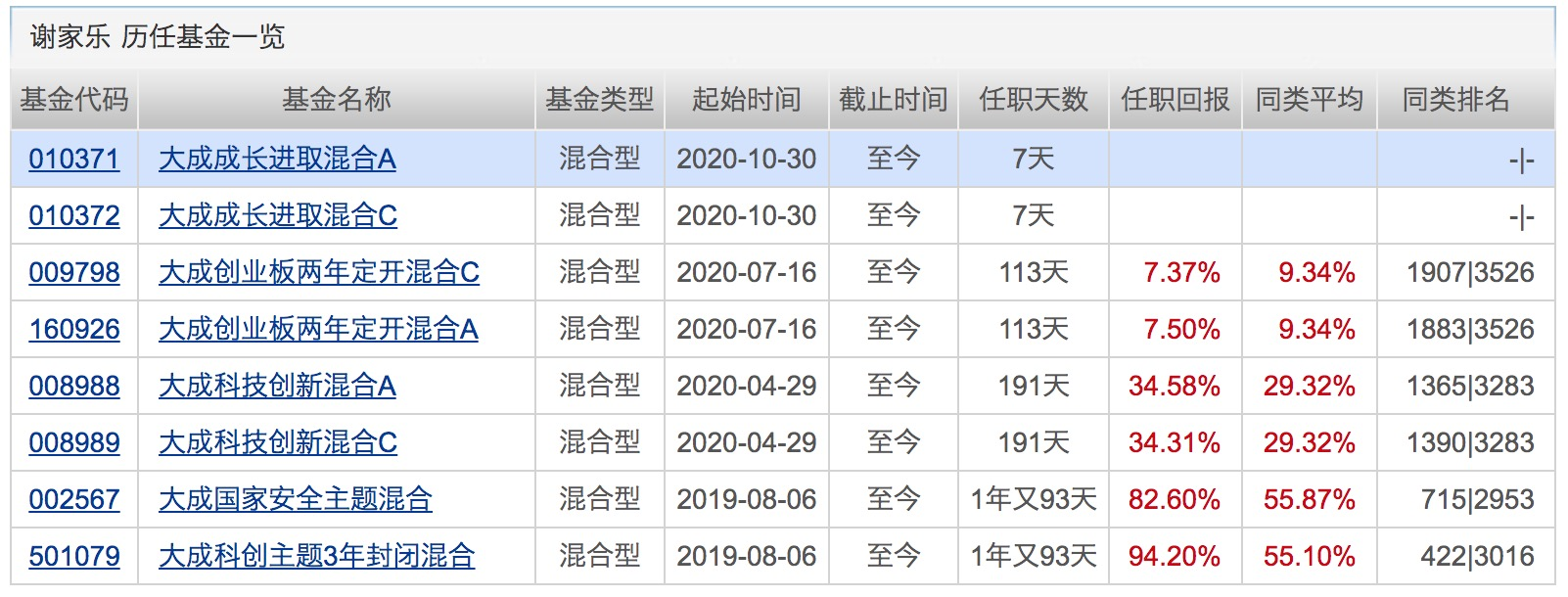
Task: Select the 34.31% return value
Action: [1175, 443]
